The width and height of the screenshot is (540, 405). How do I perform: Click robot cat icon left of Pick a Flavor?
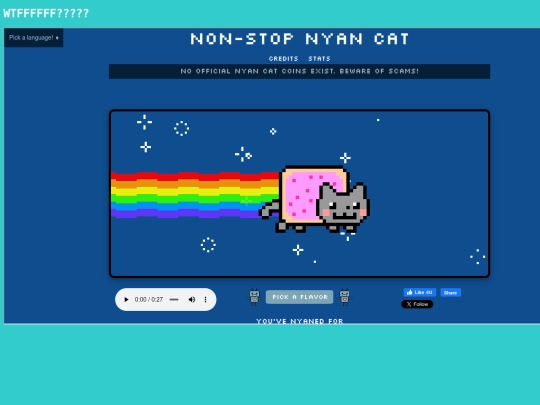click(x=255, y=297)
